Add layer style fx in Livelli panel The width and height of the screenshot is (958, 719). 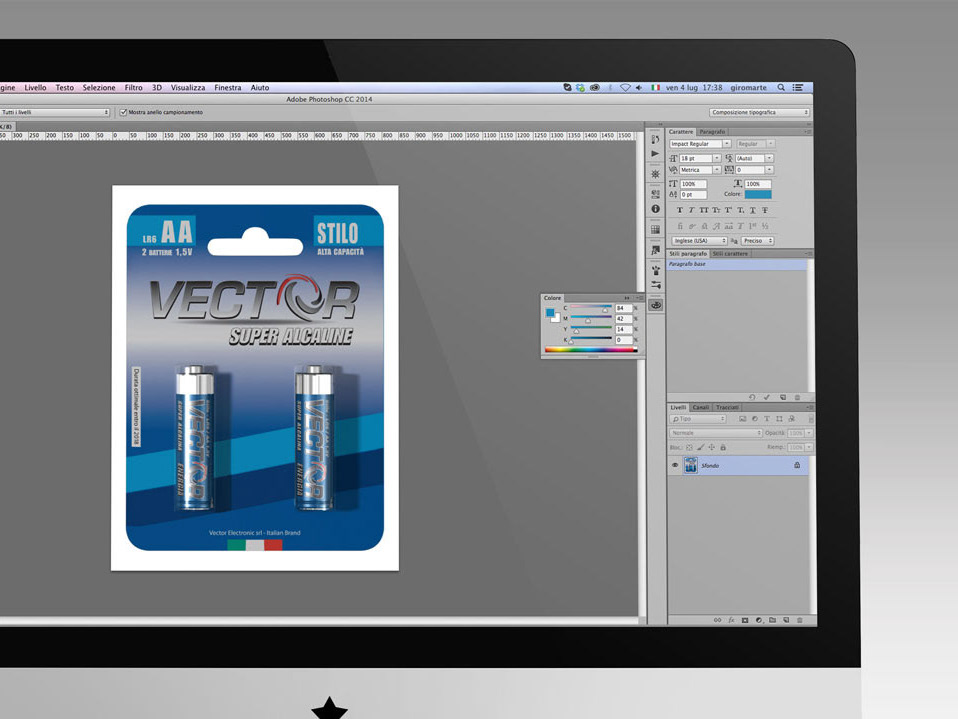(x=731, y=620)
